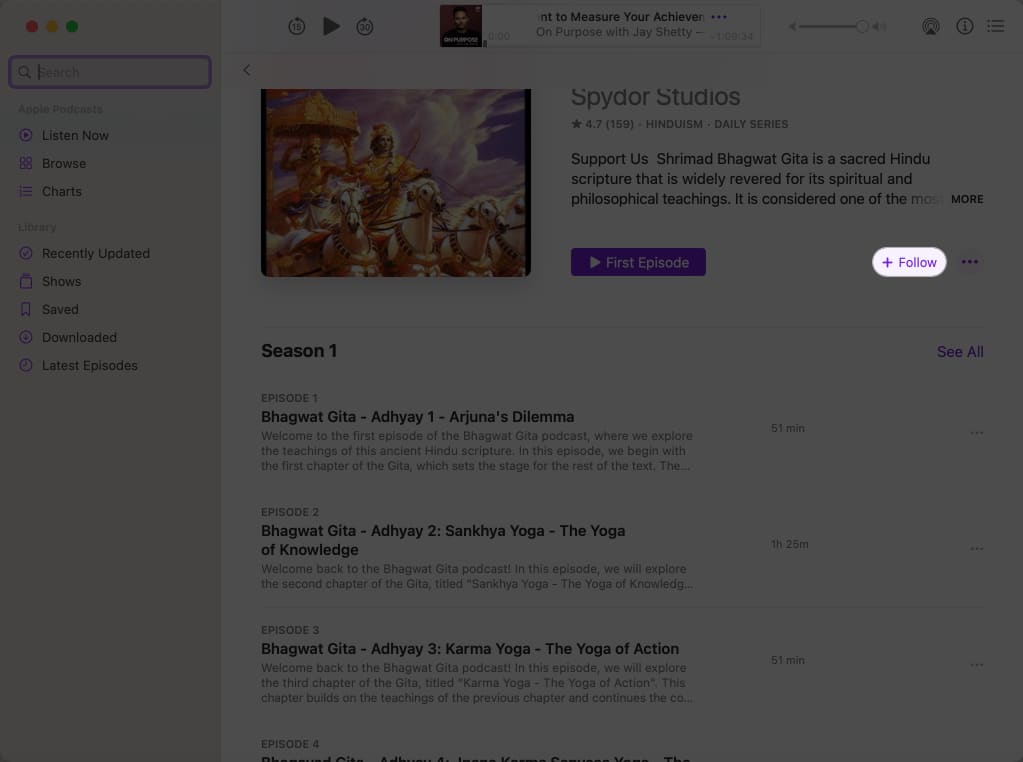
Task: Open the Bhagwat Gita show artwork
Action: pyautogui.click(x=395, y=183)
